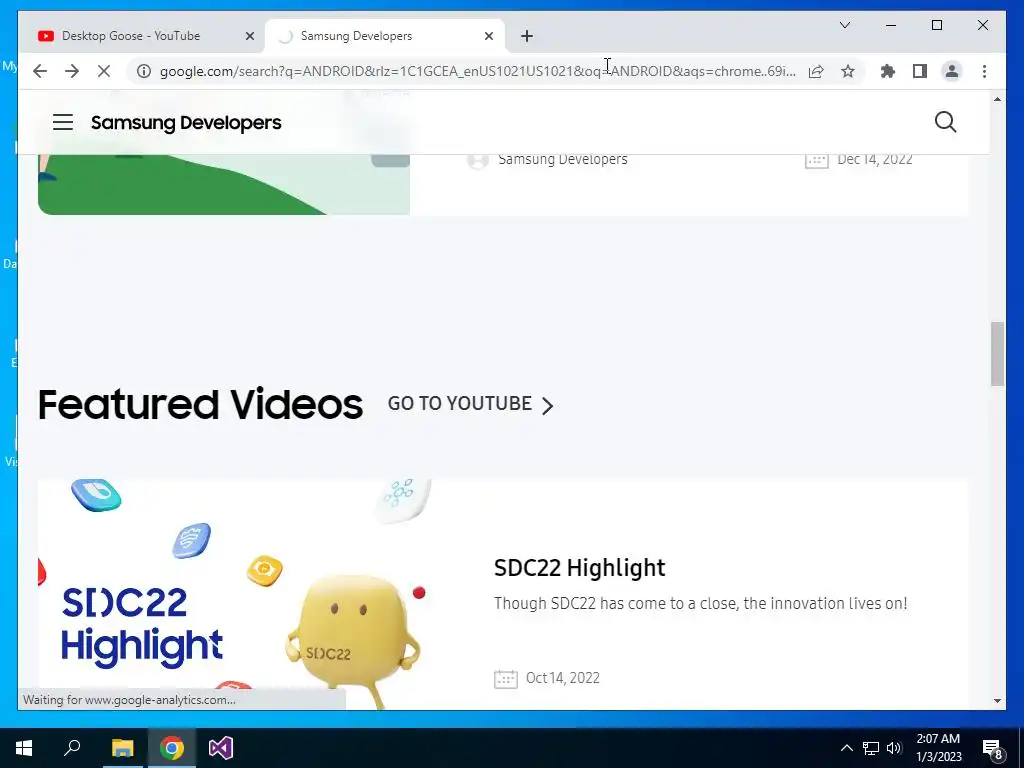Image resolution: width=1024 pixels, height=768 pixels.
Task: Bookmark this tab with the star
Action: point(848,71)
